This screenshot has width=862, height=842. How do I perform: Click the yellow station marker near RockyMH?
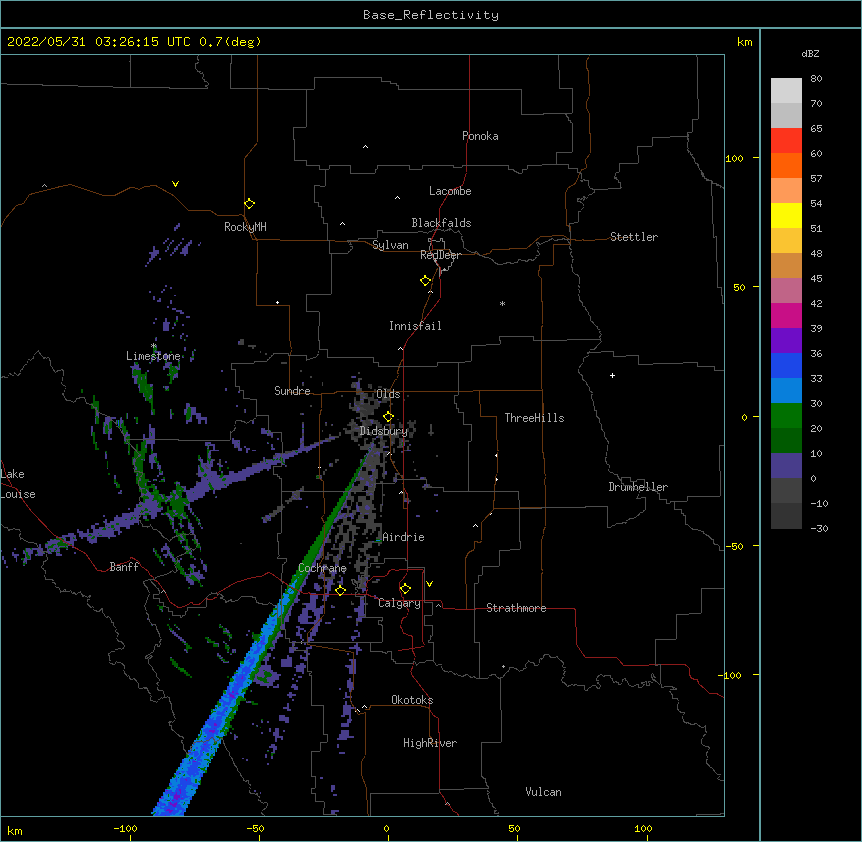(x=250, y=204)
